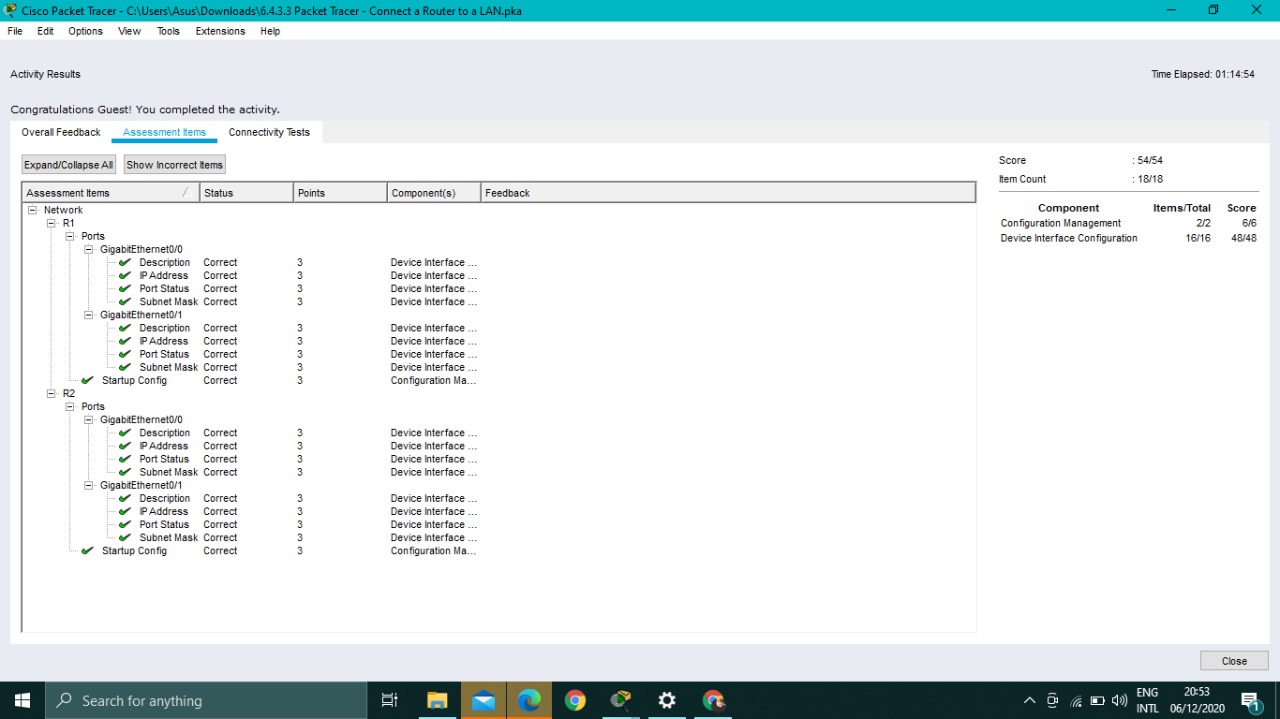The image size is (1280, 719).
Task: Click the Packet Tracer title bar logo
Action: tap(11, 10)
